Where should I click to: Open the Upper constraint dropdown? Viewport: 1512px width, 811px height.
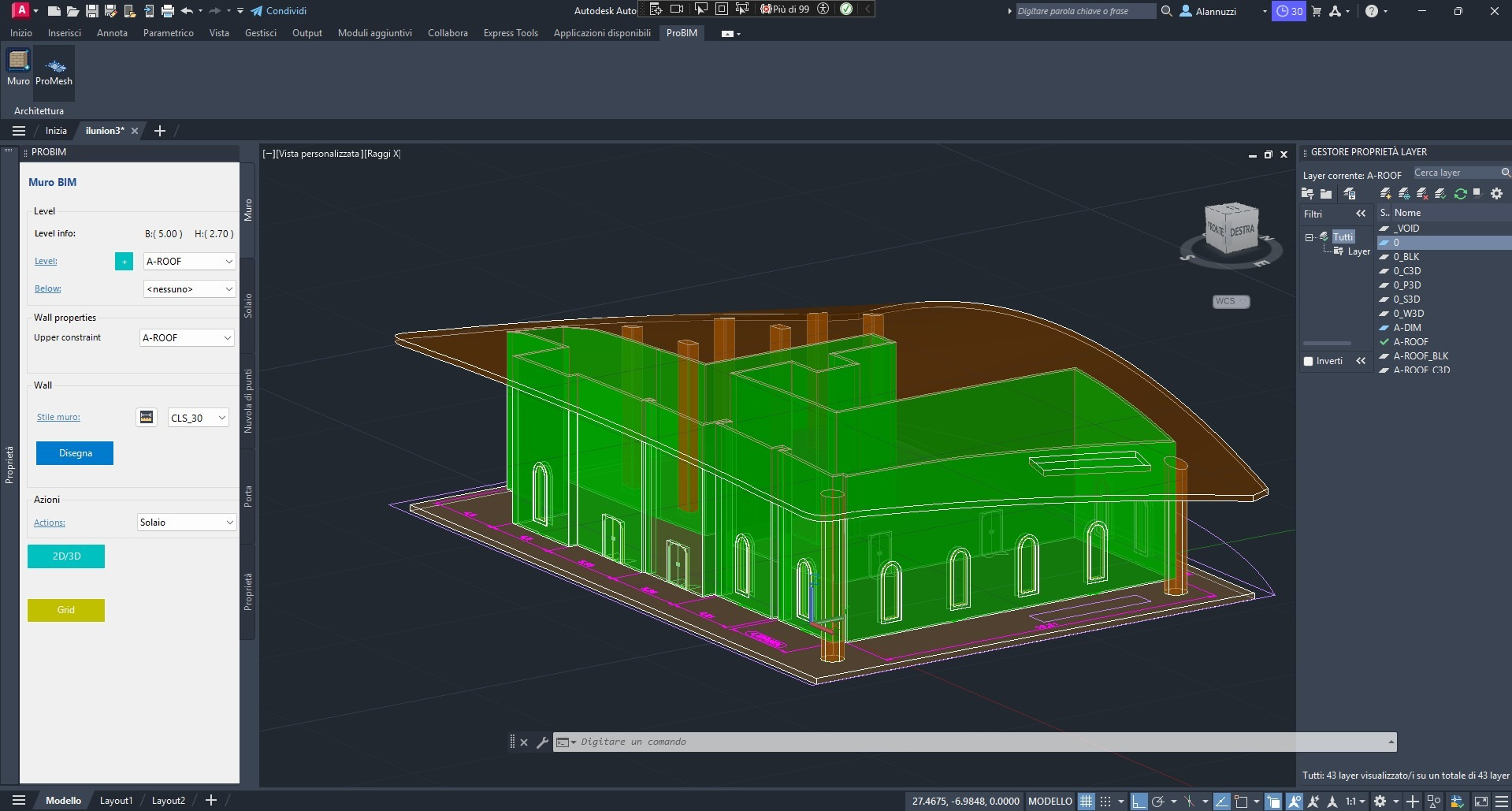187,338
